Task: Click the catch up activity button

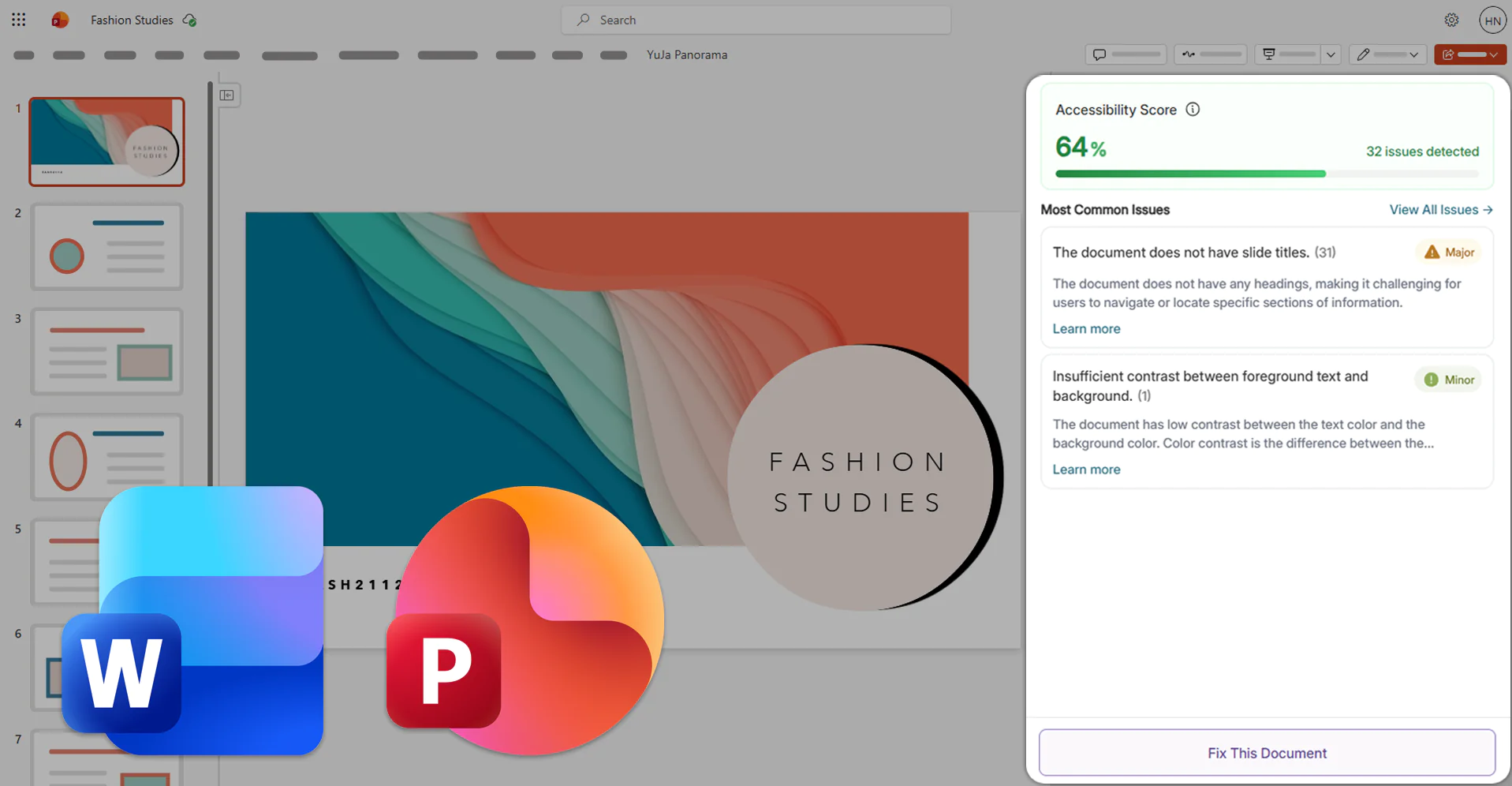Action: [1211, 54]
